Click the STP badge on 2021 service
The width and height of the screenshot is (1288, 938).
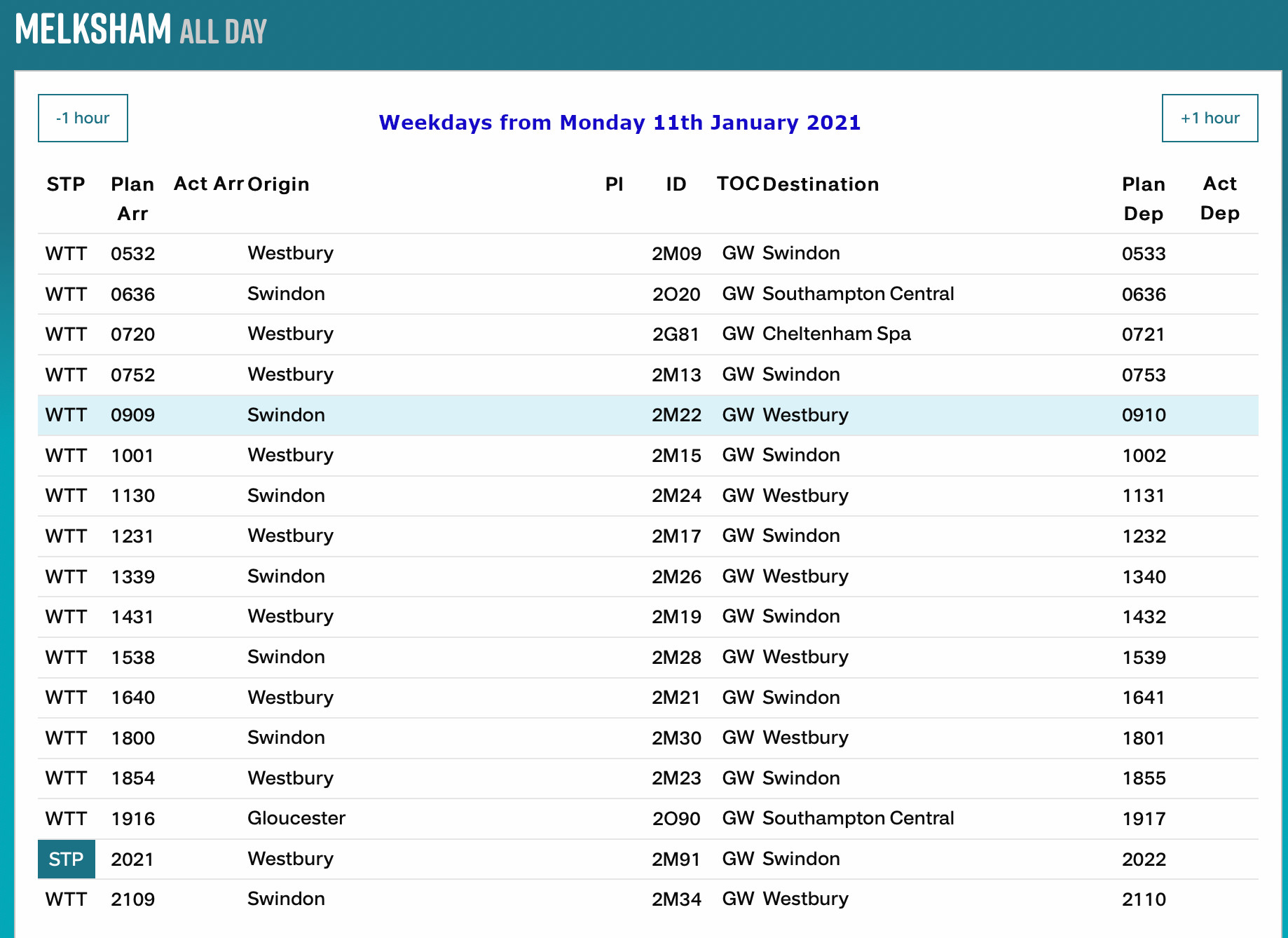pyautogui.click(x=66, y=859)
